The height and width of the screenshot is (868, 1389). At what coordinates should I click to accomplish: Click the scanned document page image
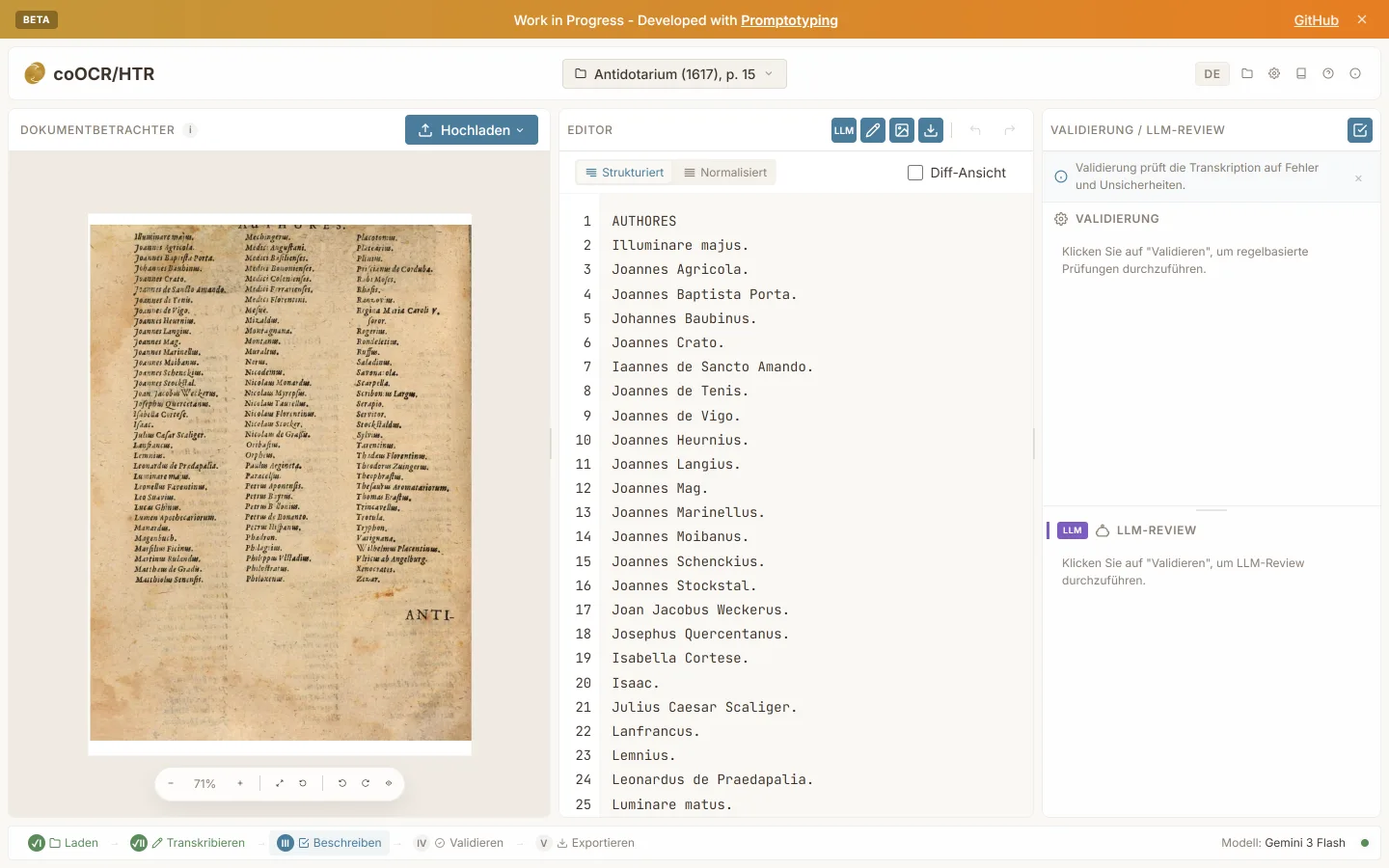(x=280, y=482)
